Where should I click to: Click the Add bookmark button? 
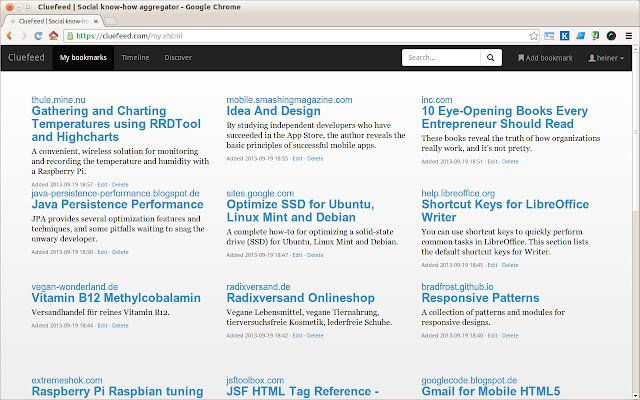pos(545,58)
